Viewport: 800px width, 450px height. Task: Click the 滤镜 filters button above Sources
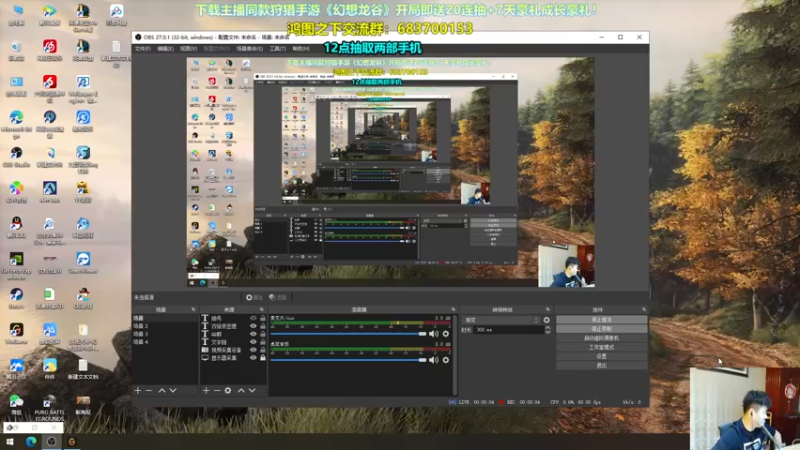278,297
